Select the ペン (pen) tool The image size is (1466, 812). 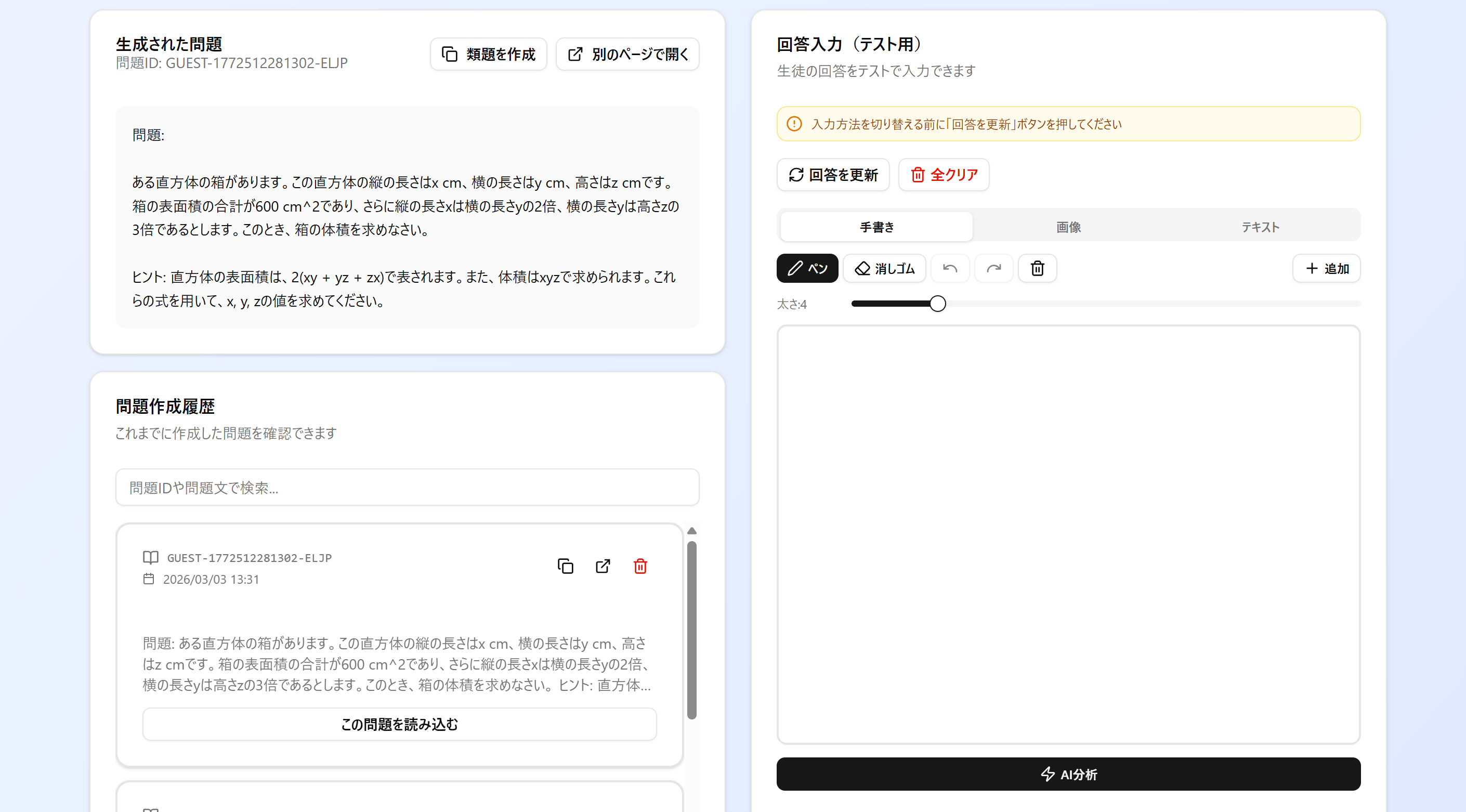(x=806, y=268)
